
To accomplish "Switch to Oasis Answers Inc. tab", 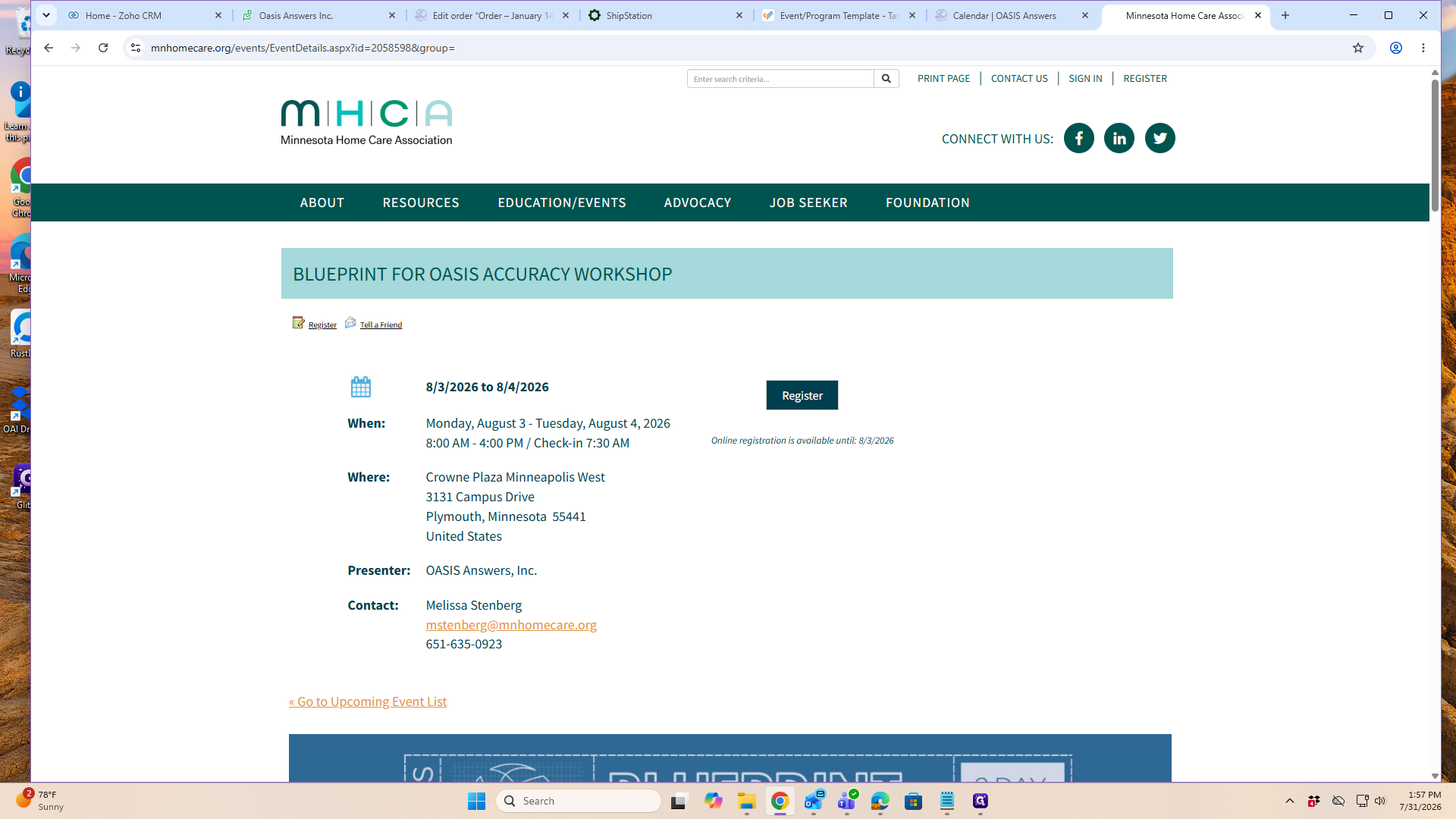I will [x=318, y=15].
